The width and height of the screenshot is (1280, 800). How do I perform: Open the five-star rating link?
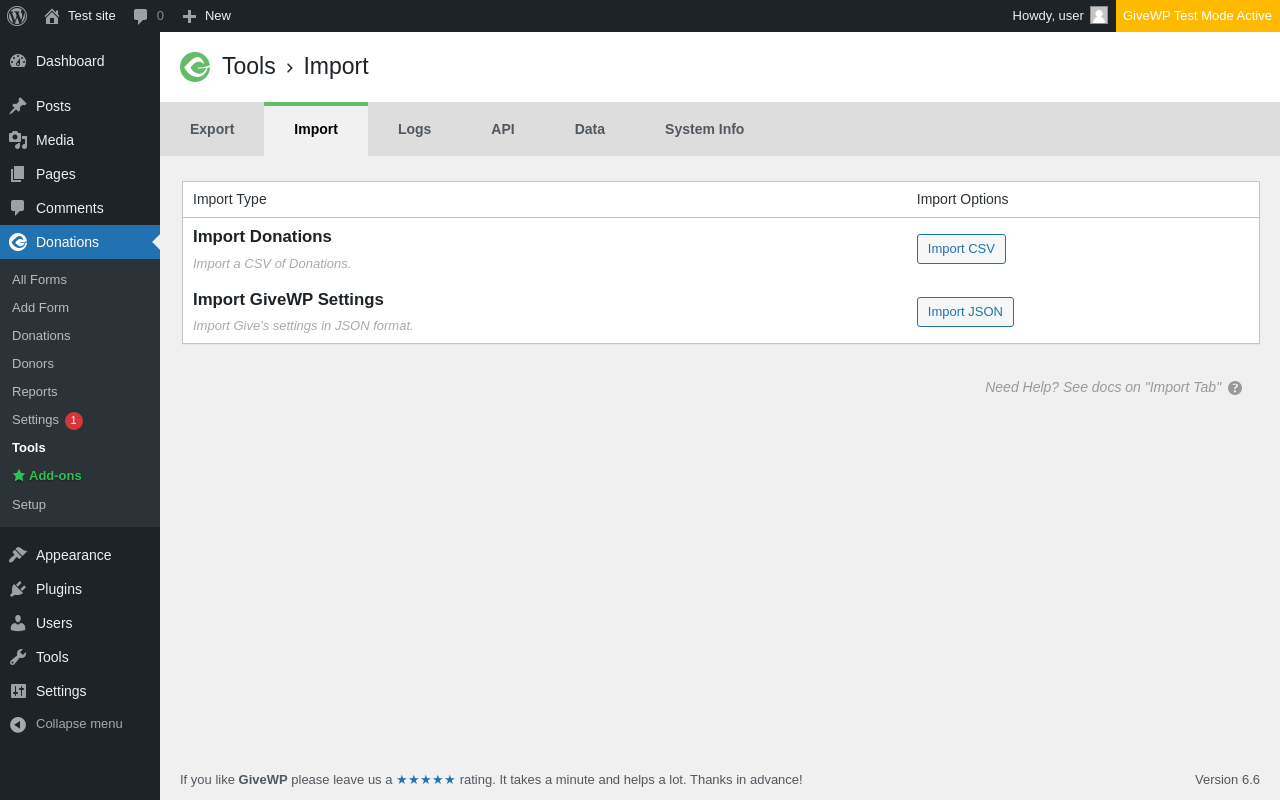(426, 780)
